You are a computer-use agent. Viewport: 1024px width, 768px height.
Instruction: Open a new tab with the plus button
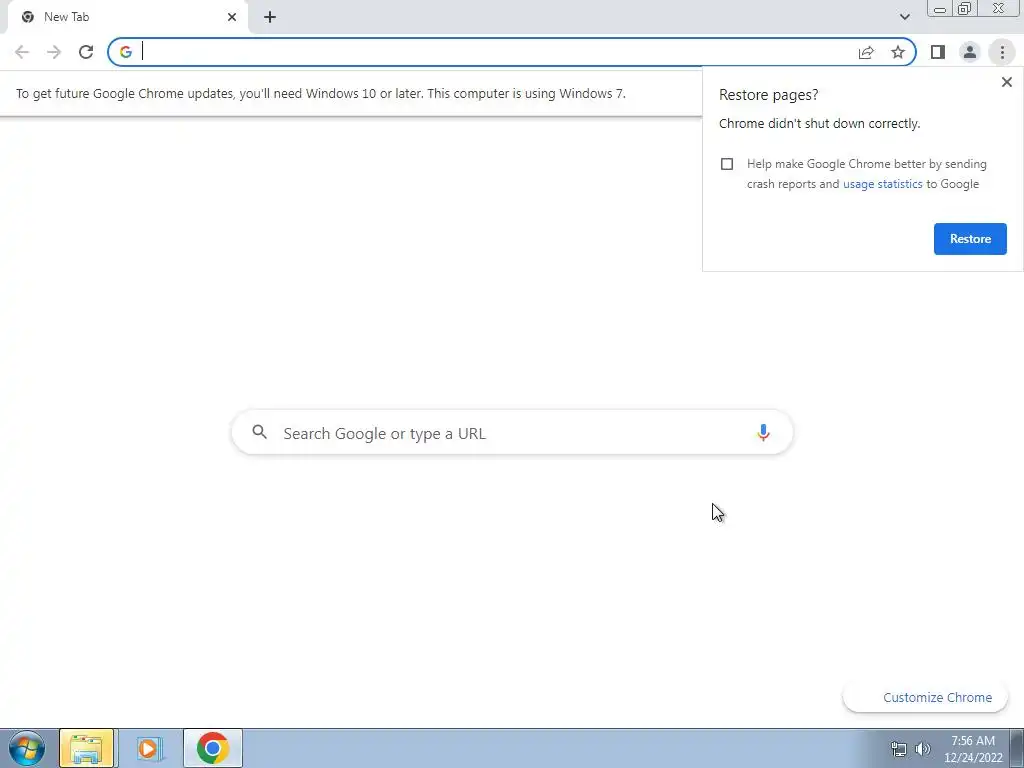click(x=270, y=17)
